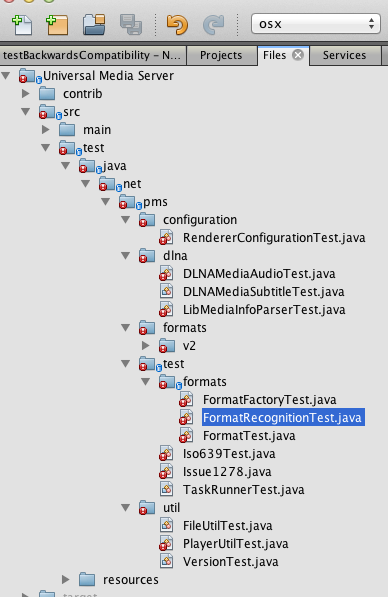This screenshot has width=388, height=597.
Task: Click the New File toolbar icon
Action: [x=22, y=25]
